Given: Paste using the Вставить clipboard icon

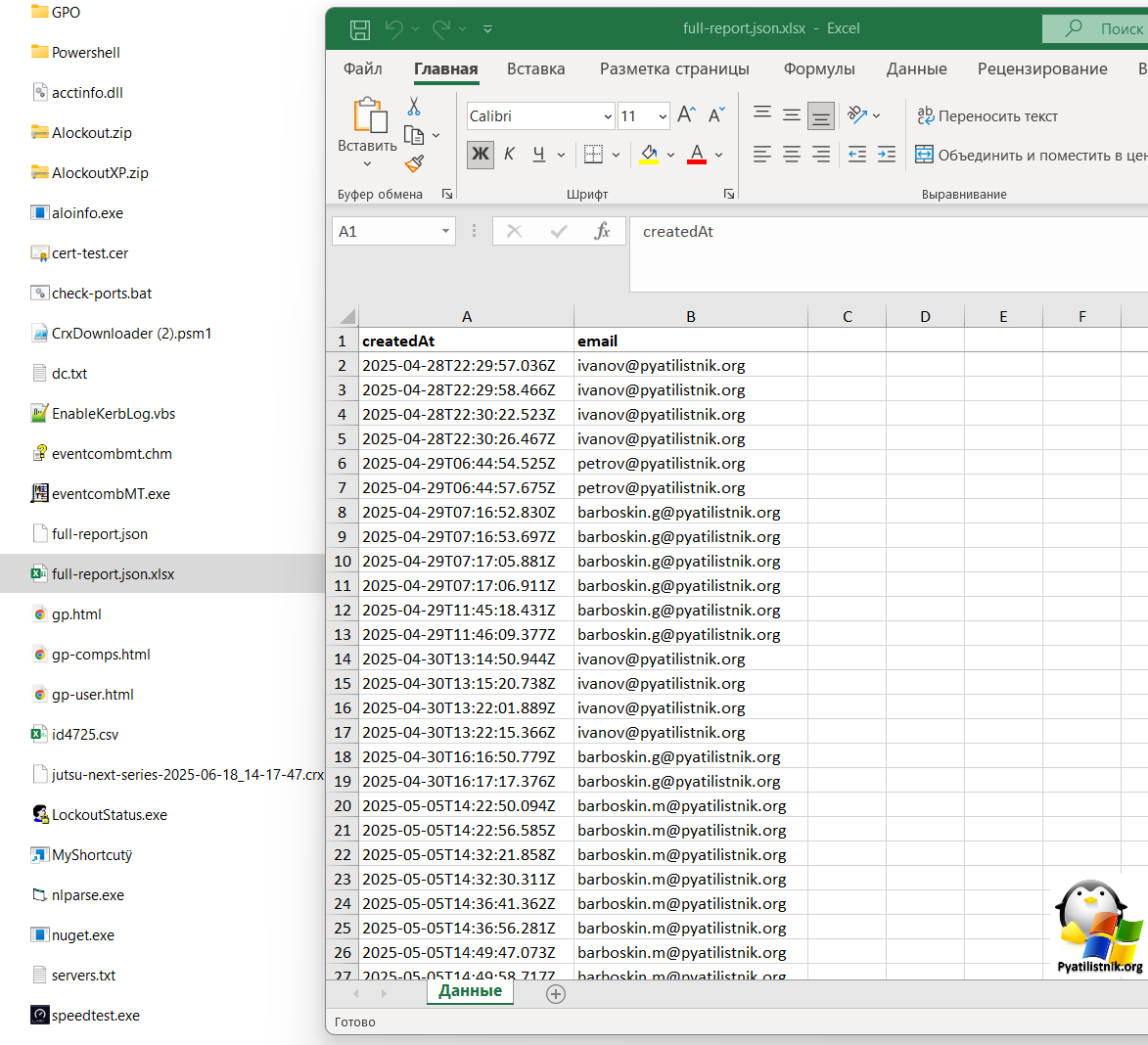Looking at the screenshot, I should tap(370, 115).
